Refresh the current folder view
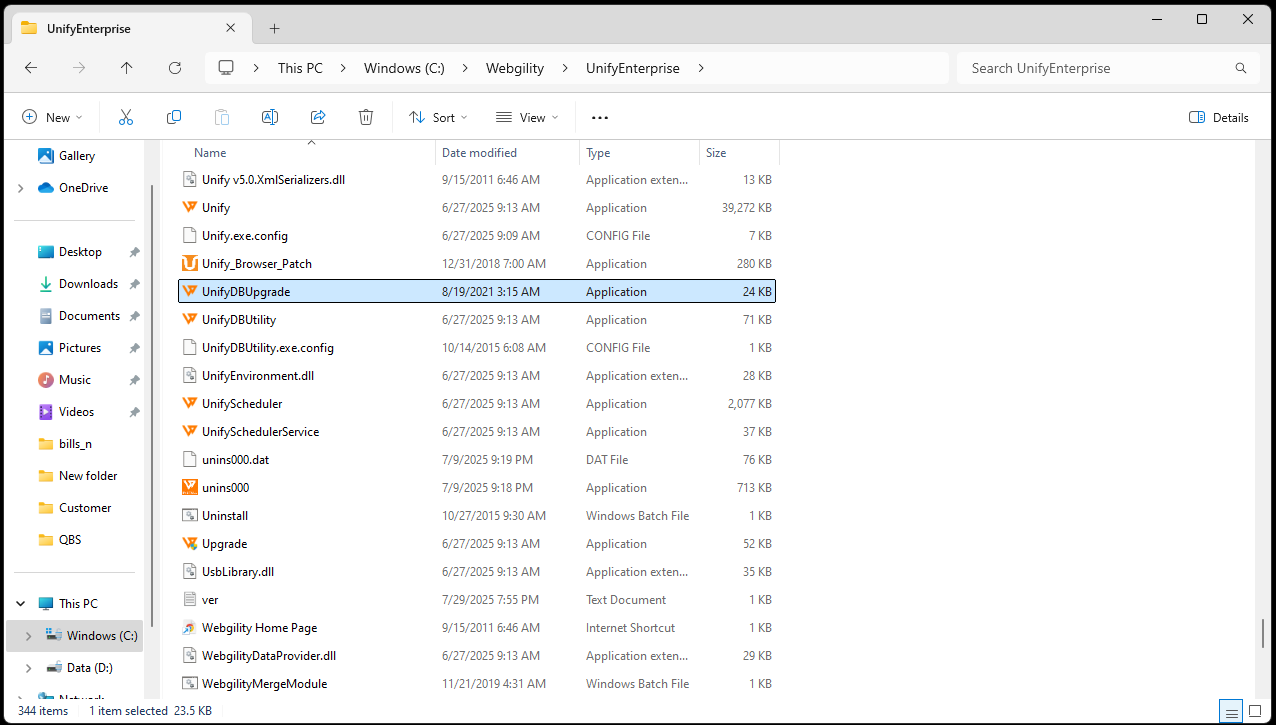 point(175,68)
